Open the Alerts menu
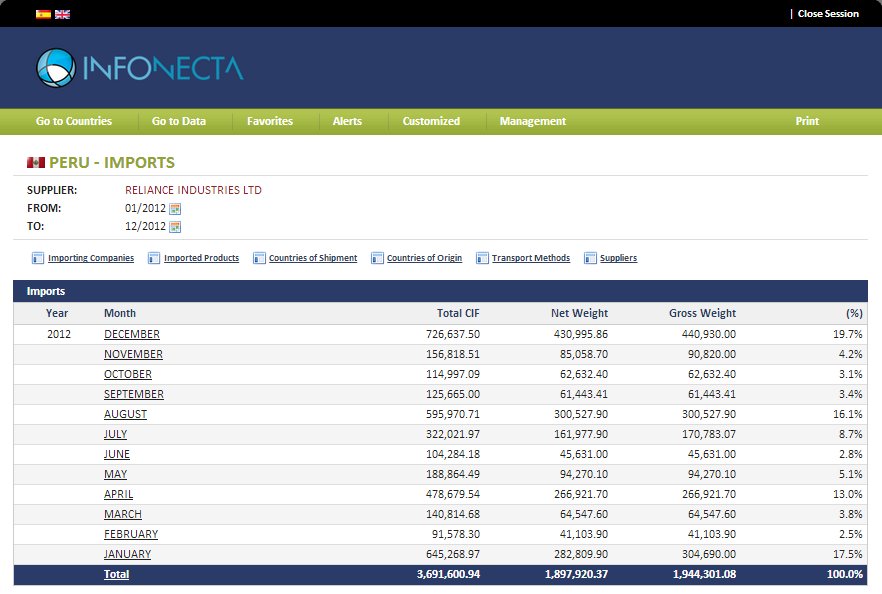The height and width of the screenshot is (594, 882). (x=347, y=122)
